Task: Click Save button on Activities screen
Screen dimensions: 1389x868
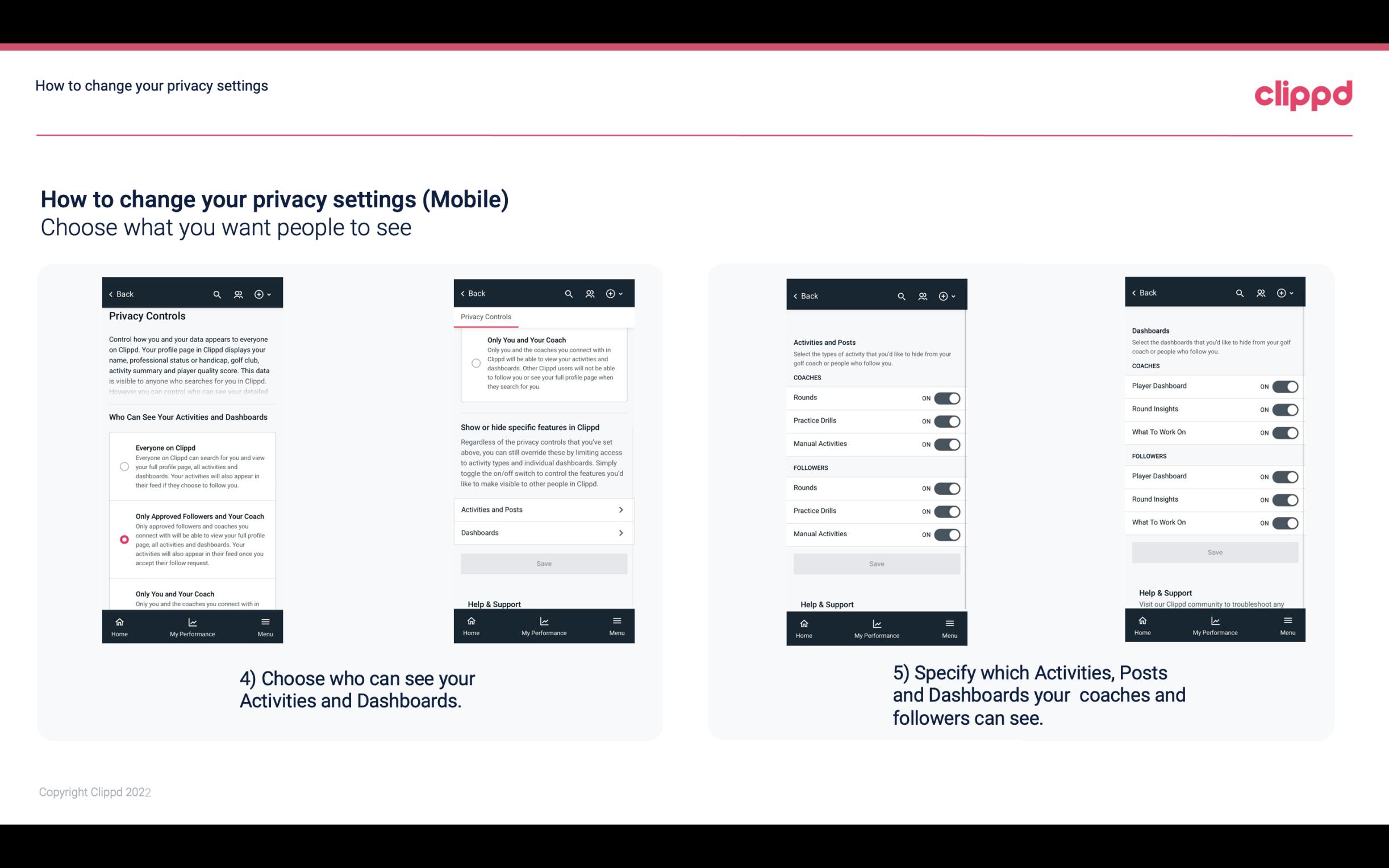Action: click(x=875, y=563)
